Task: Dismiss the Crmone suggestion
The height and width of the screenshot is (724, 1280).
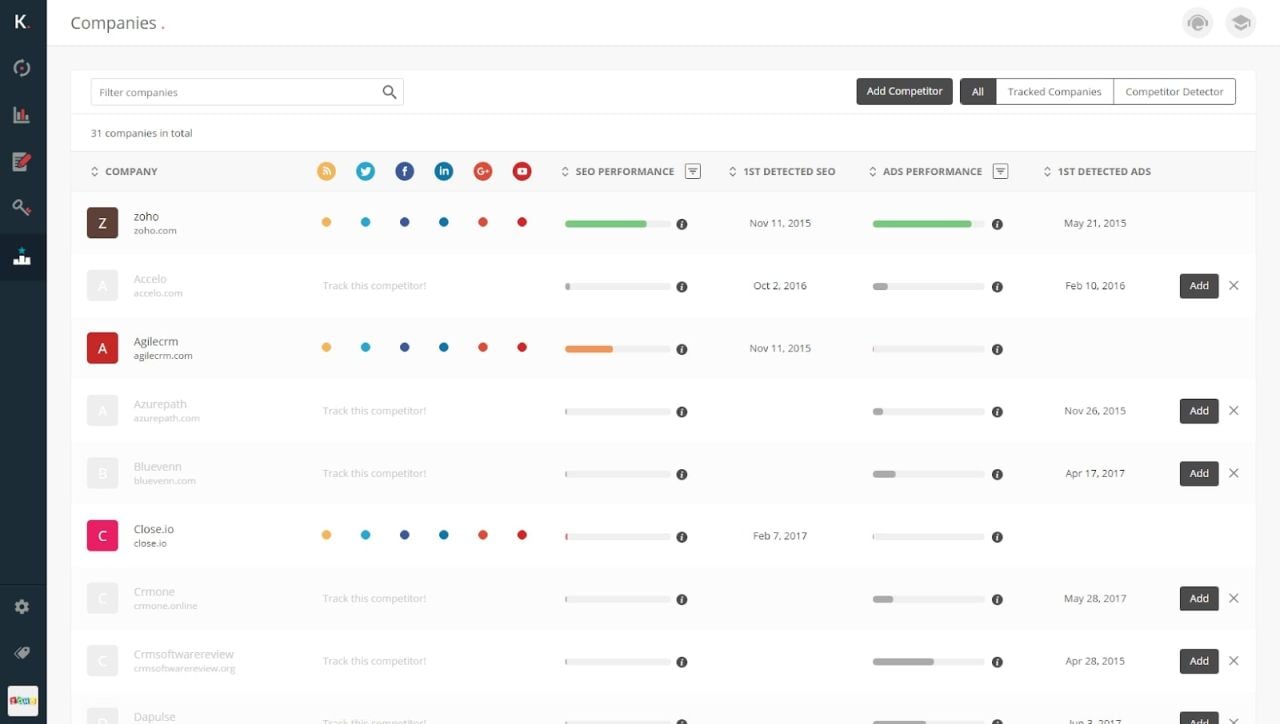Action: (x=1234, y=598)
